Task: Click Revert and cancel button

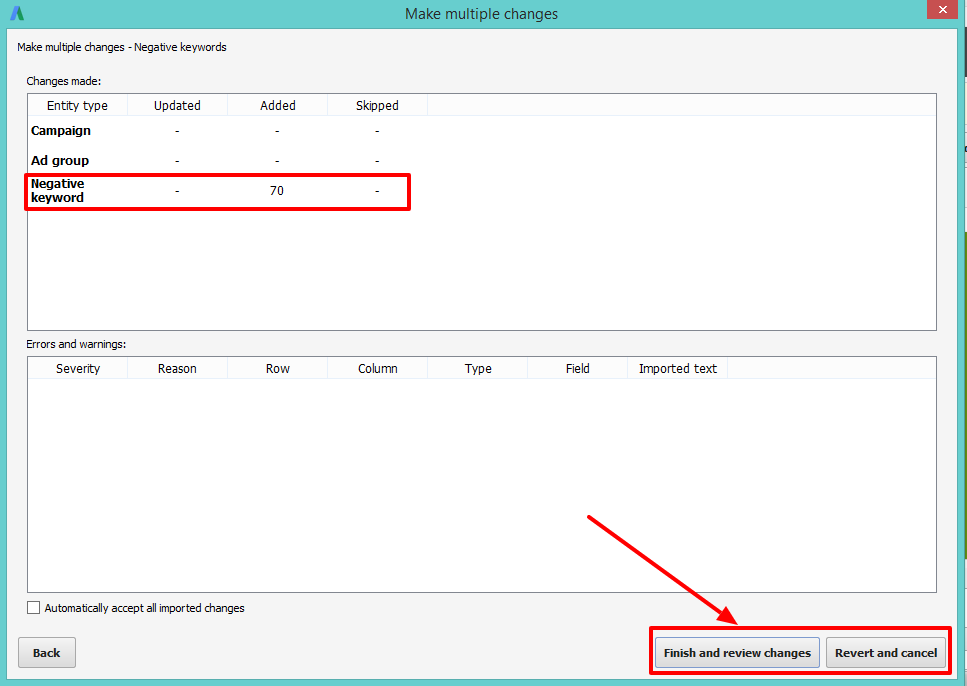Action: (x=886, y=653)
